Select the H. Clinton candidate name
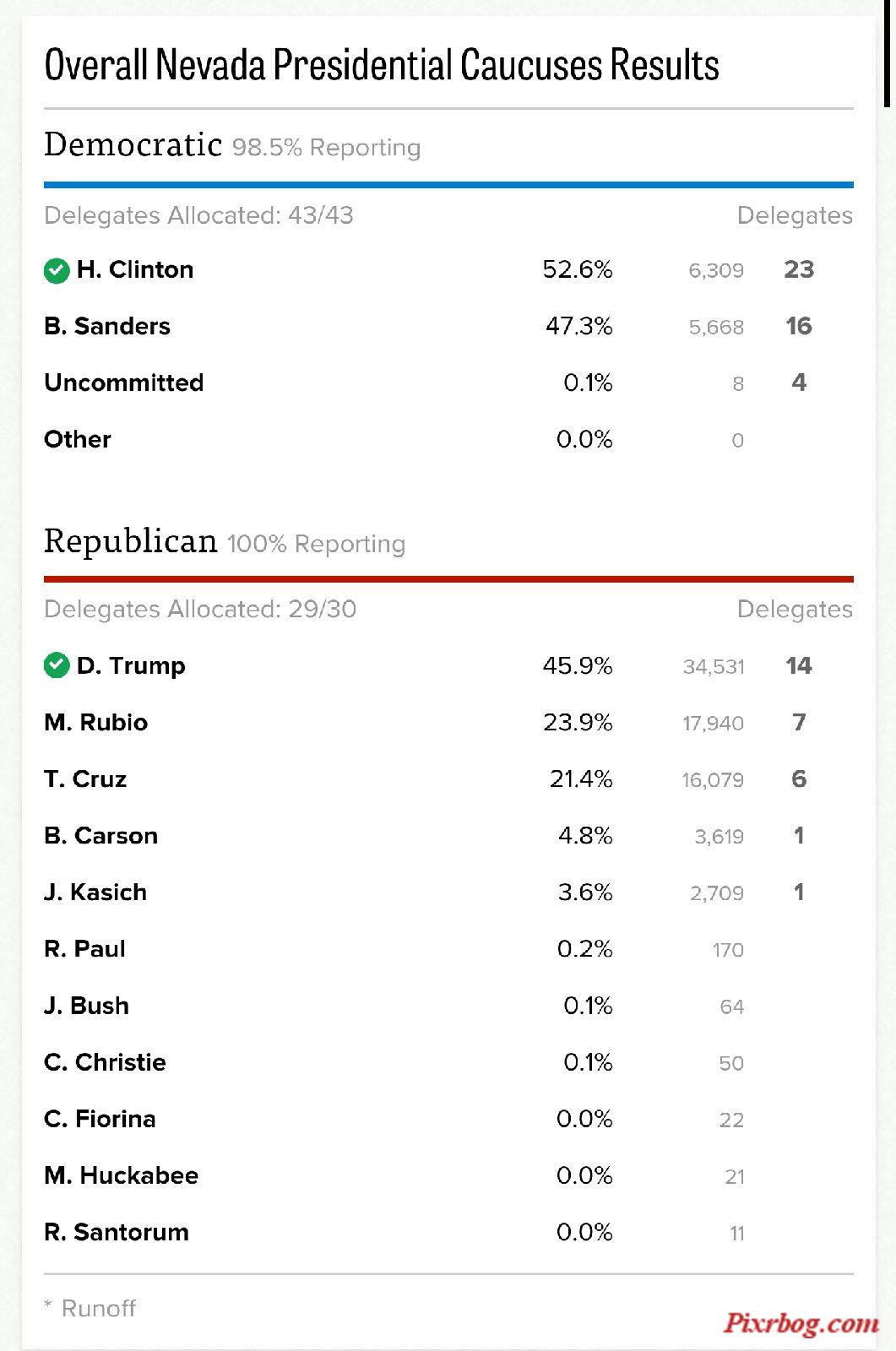Screen dimensions: 896x1351 click(135, 269)
